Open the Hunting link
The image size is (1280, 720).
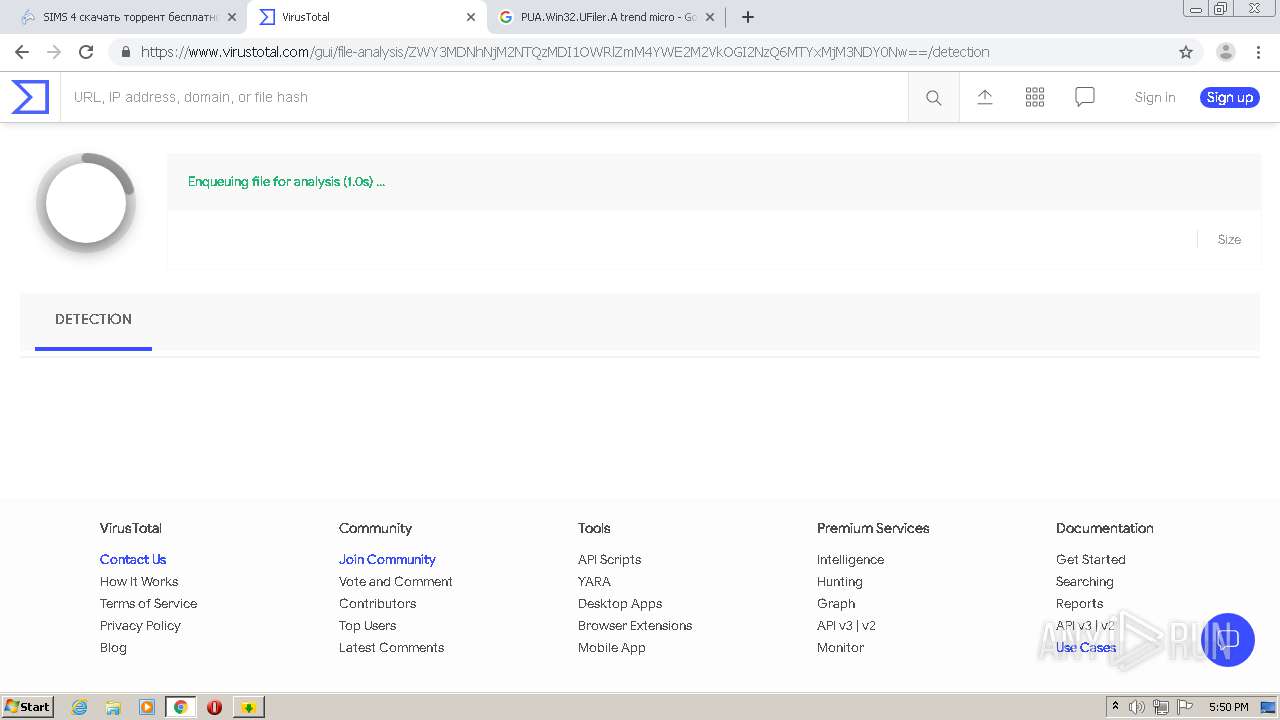(839, 582)
